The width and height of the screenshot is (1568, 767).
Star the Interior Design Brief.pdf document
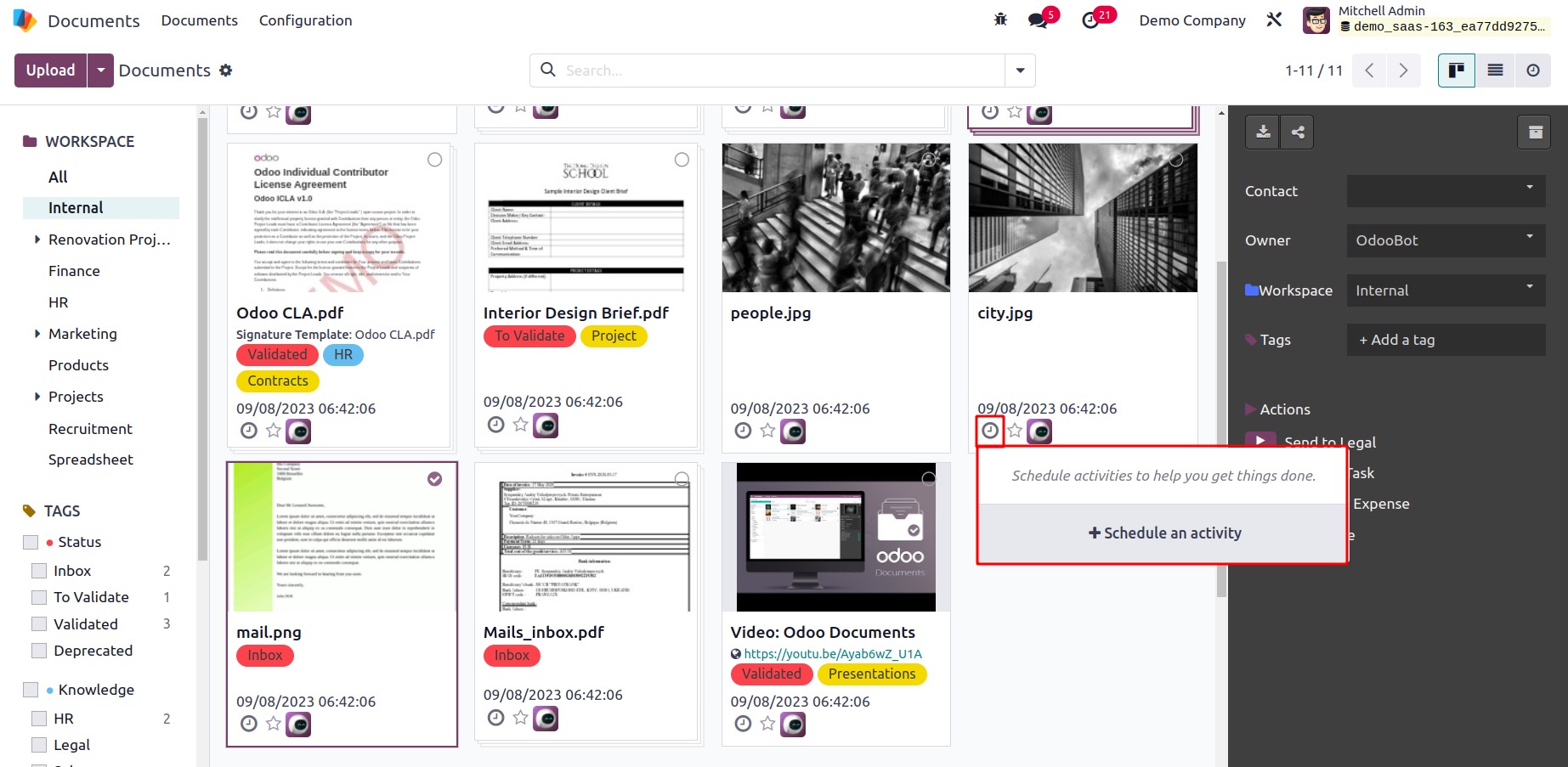(520, 424)
